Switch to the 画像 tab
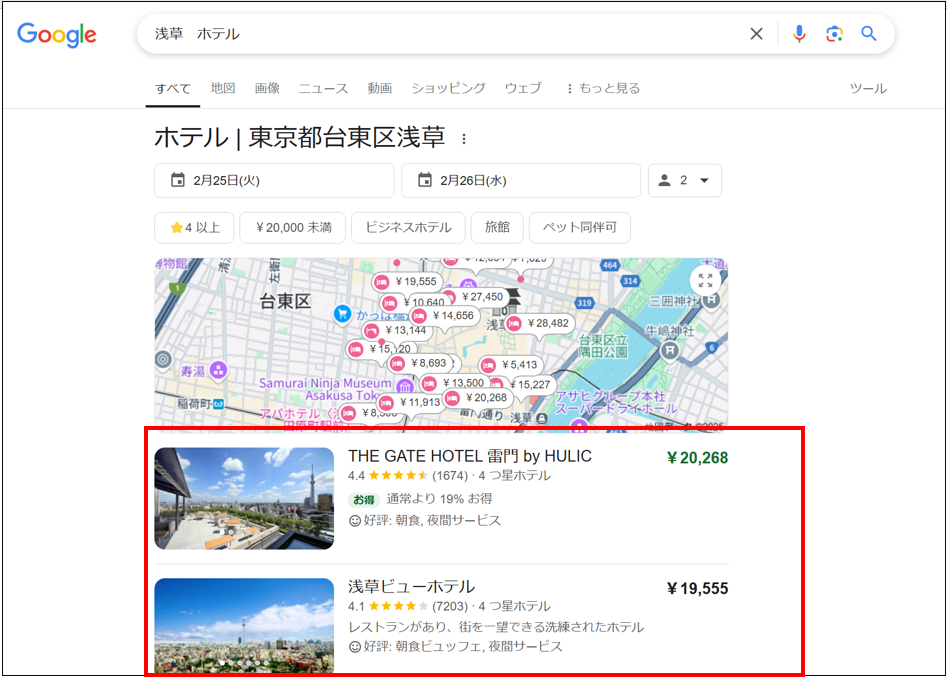Screen dimensions: 947x683 tap(267, 88)
